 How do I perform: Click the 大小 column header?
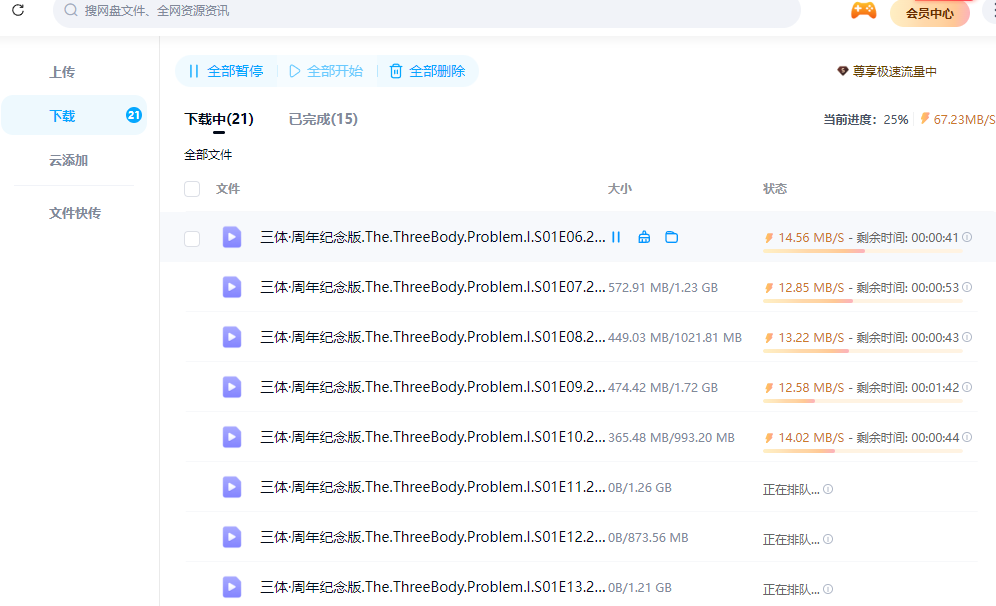click(619, 189)
